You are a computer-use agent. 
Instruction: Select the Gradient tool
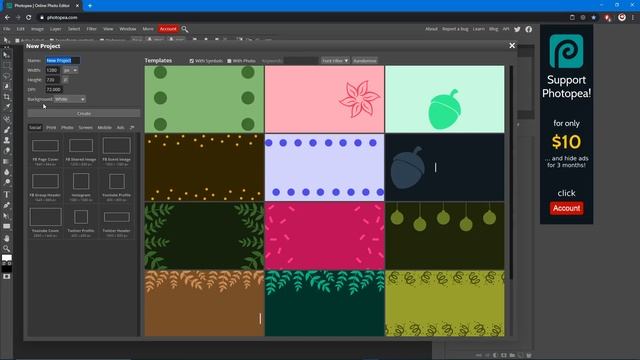pyautogui.click(x=7, y=161)
